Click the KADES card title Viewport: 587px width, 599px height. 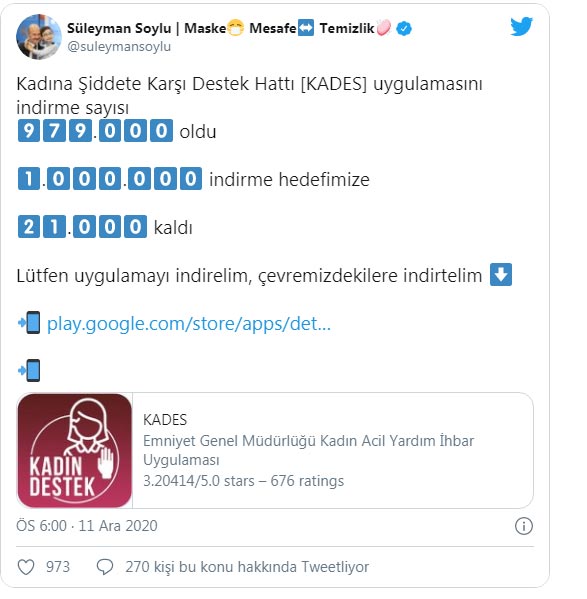[x=165, y=420]
